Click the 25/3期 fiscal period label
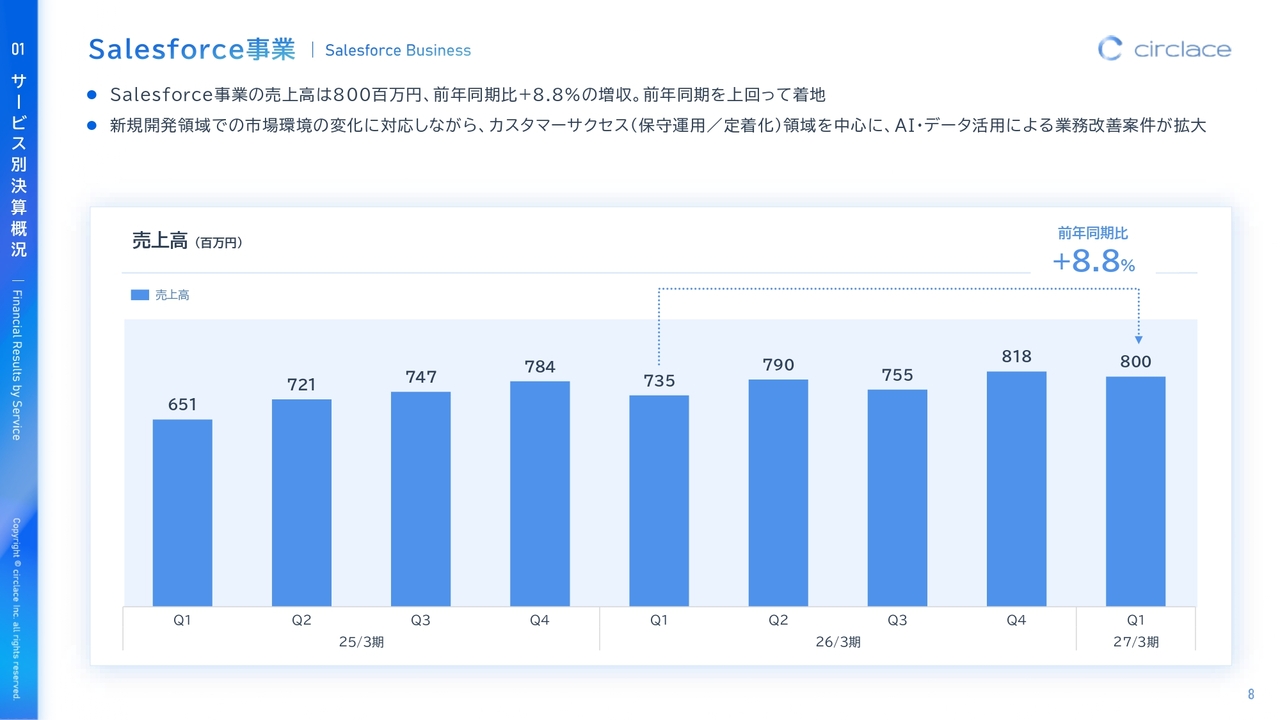1280x720 pixels. point(361,642)
